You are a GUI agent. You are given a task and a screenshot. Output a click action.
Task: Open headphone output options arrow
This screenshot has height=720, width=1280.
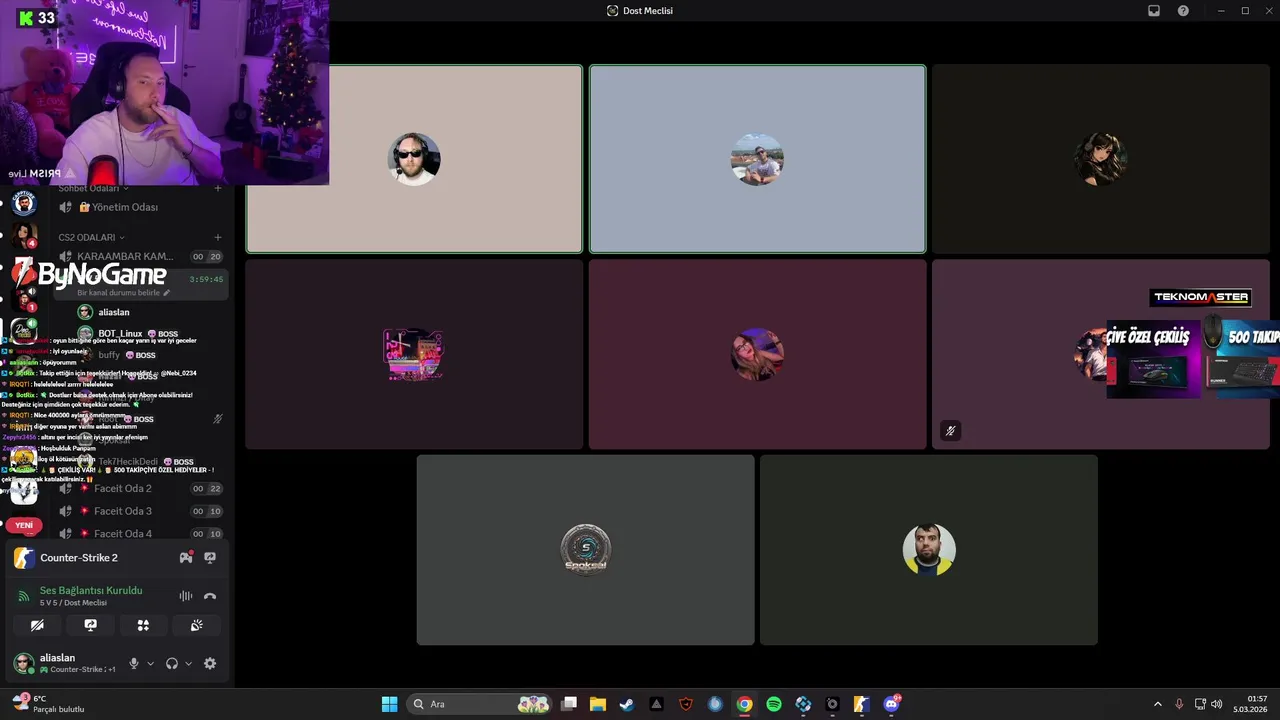[188, 663]
